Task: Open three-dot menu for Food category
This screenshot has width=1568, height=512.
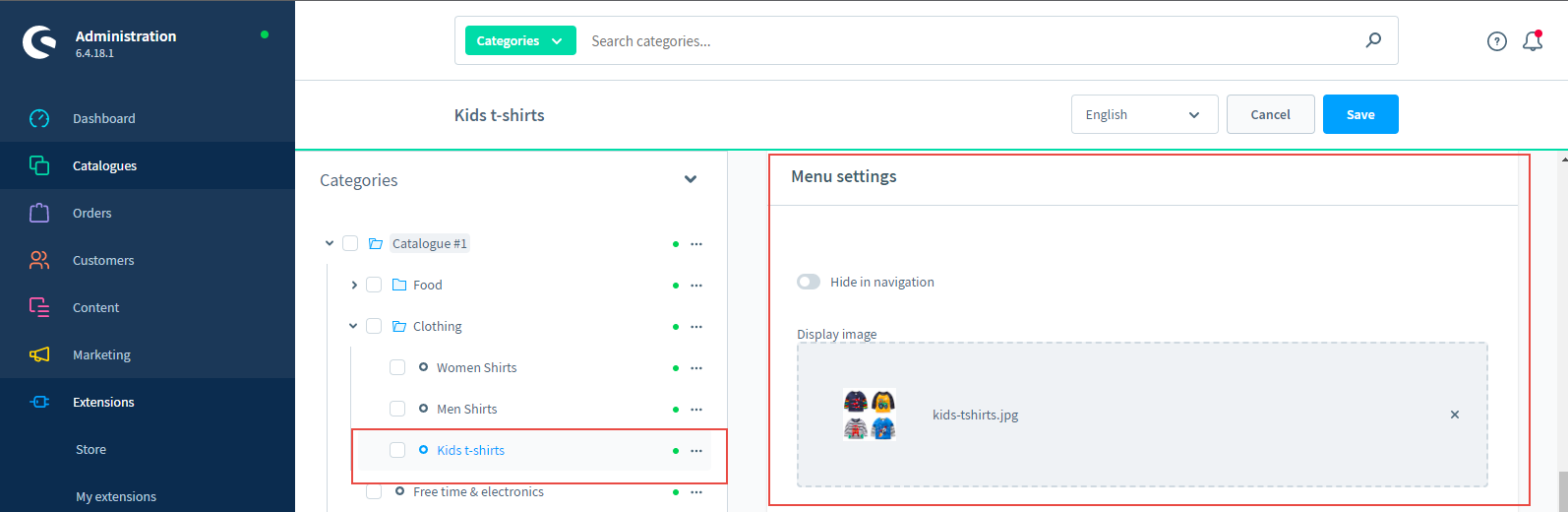Action: click(696, 286)
